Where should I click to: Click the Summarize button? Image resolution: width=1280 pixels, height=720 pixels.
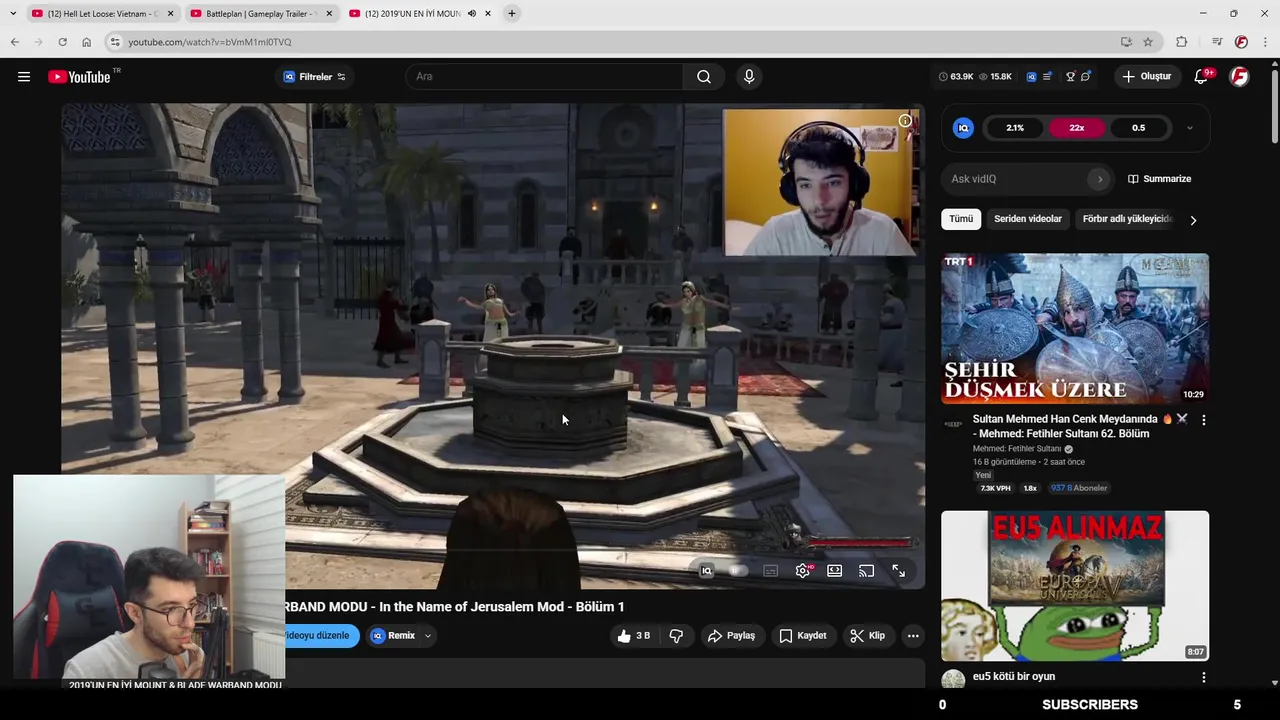point(1159,179)
